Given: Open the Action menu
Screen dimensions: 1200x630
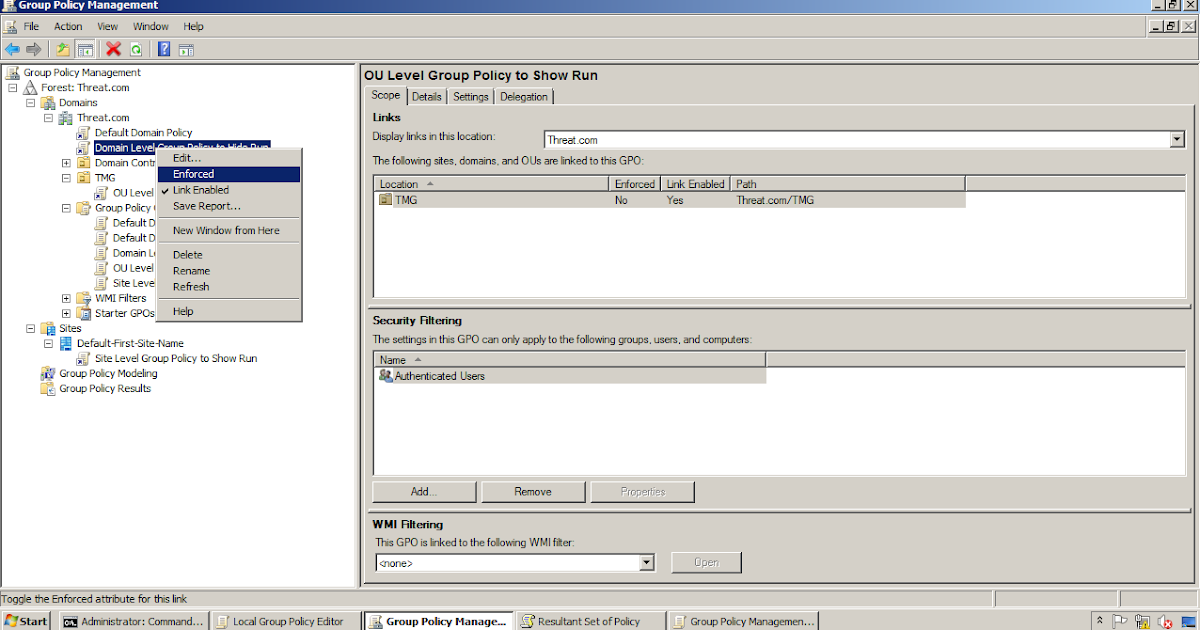Looking at the screenshot, I should (x=68, y=26).
